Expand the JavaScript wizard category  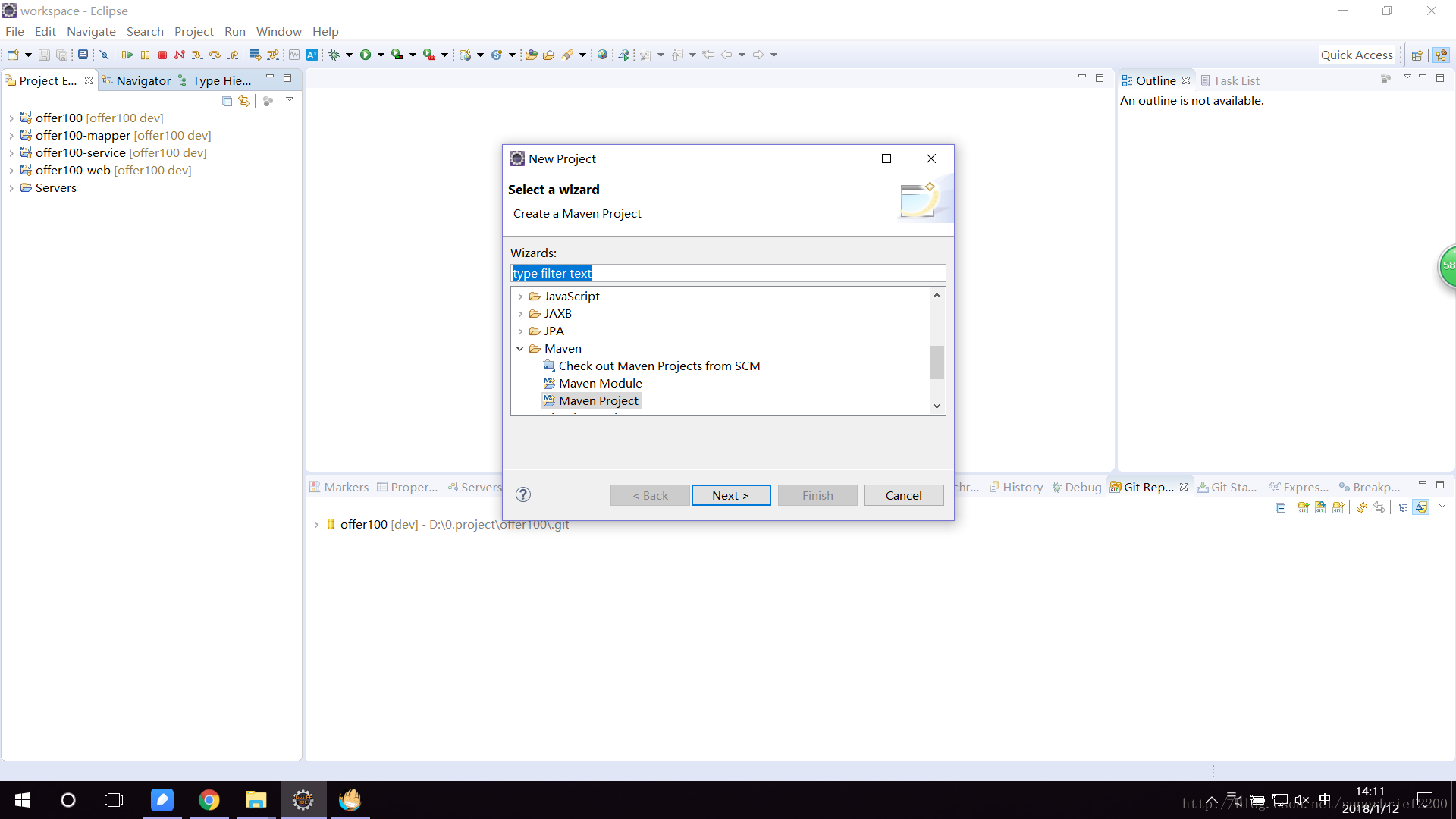pos(520,296)
